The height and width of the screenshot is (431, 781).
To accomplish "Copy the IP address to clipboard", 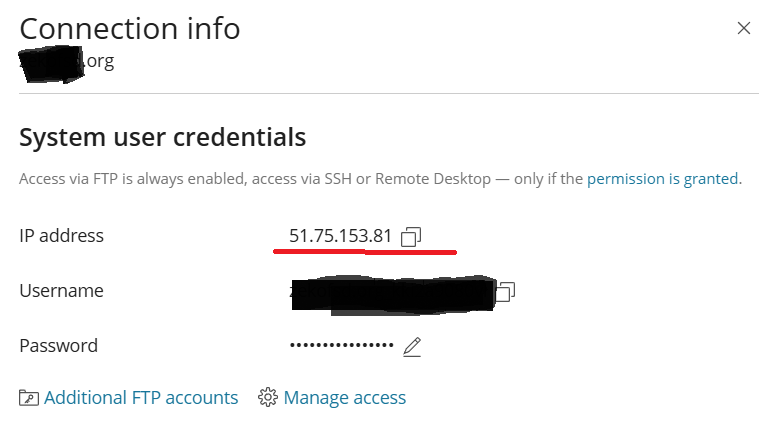I will [x=411, y=237].
